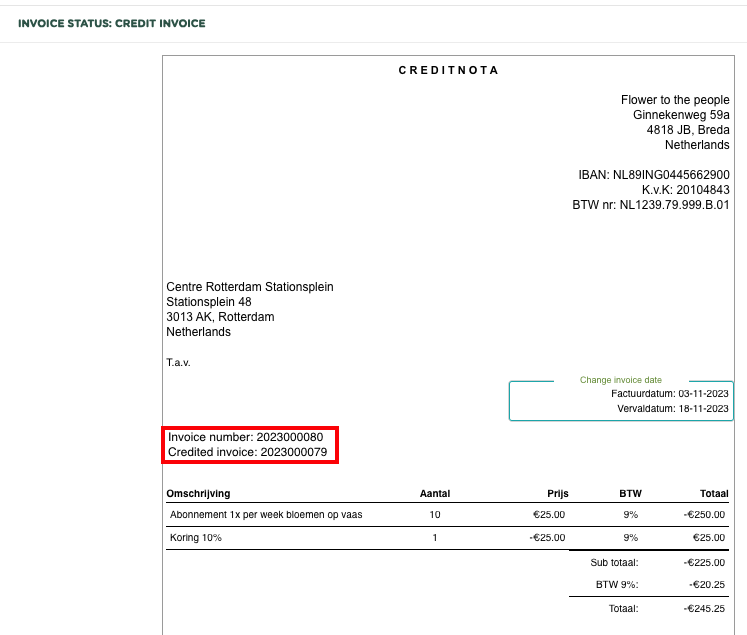Click 'Credited invoice: 2023000079'
The width and height of the screenshot is (747, 635).
247,452
